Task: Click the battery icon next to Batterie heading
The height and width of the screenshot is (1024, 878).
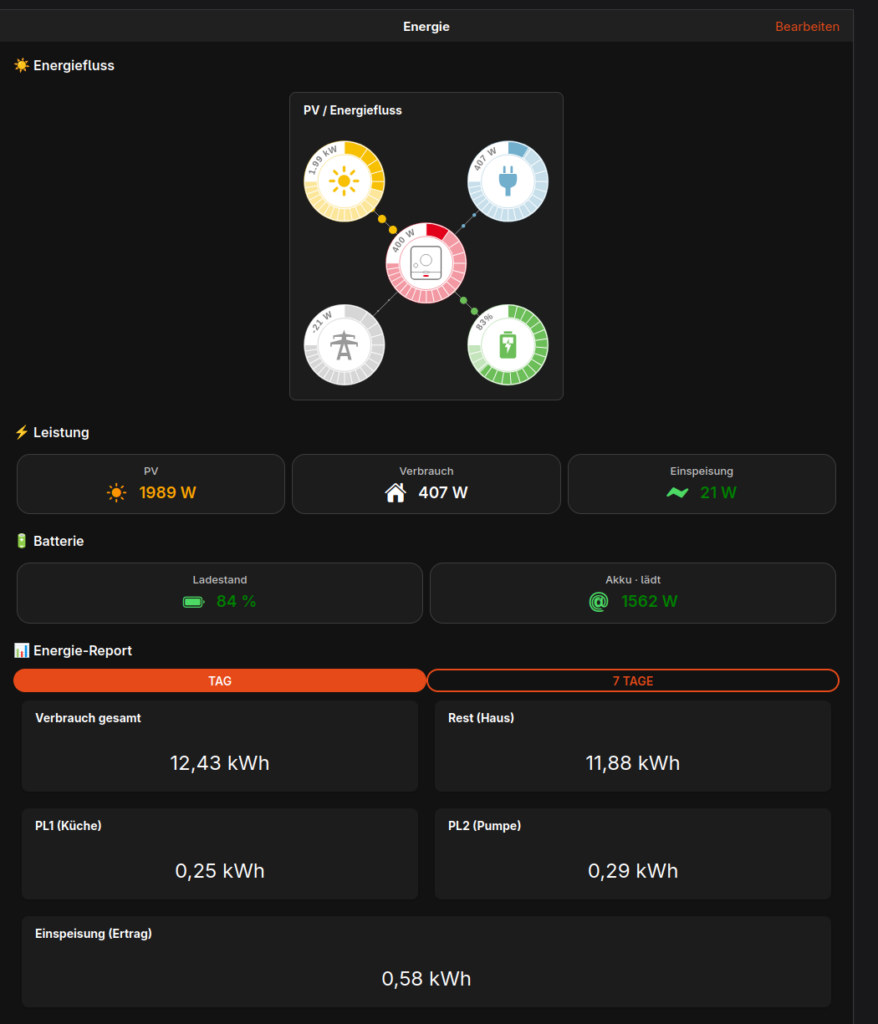Action: [x=22, y=541]
